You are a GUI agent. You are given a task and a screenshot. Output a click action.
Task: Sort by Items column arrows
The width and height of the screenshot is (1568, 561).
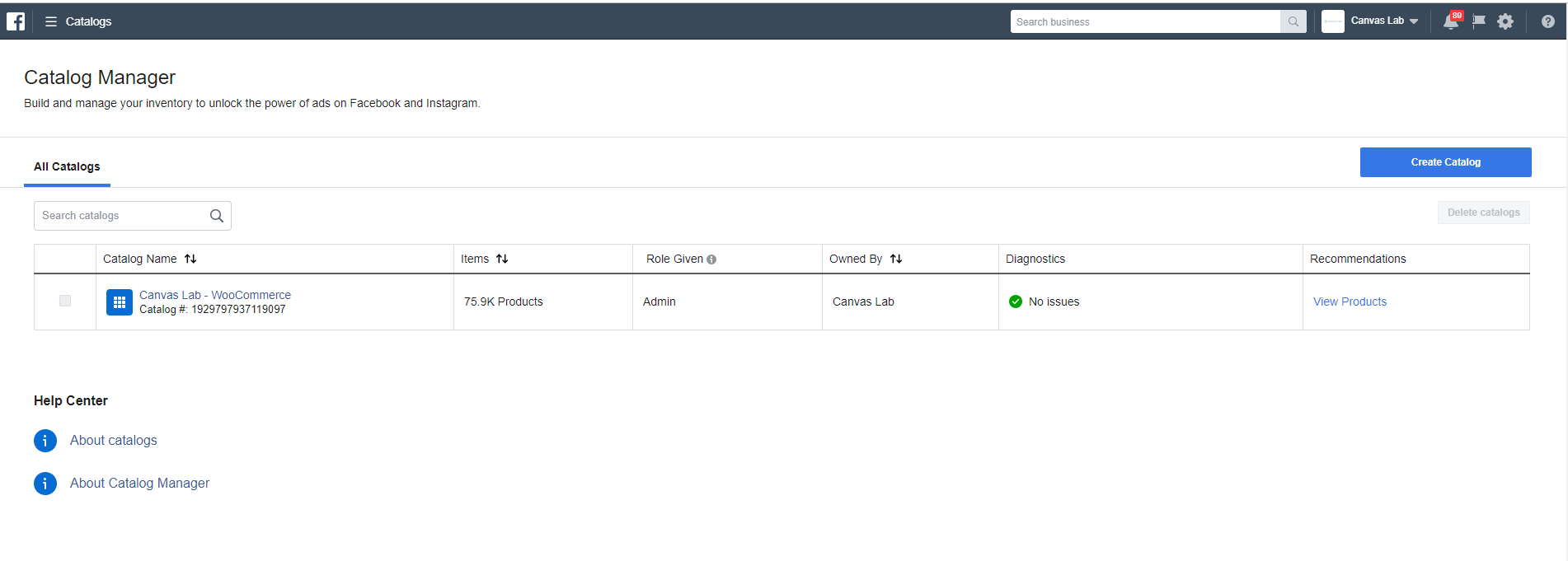pyautogui.click(x=502, y=259)
